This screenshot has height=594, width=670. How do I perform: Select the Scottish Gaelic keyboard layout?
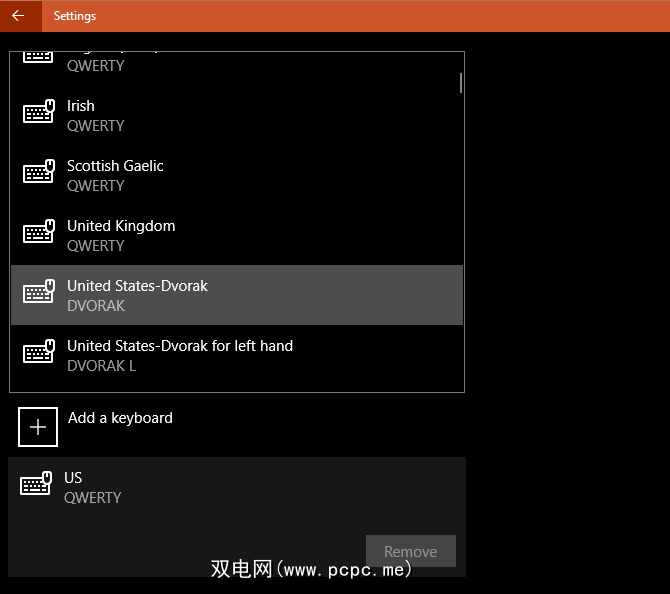pos(237,175)
